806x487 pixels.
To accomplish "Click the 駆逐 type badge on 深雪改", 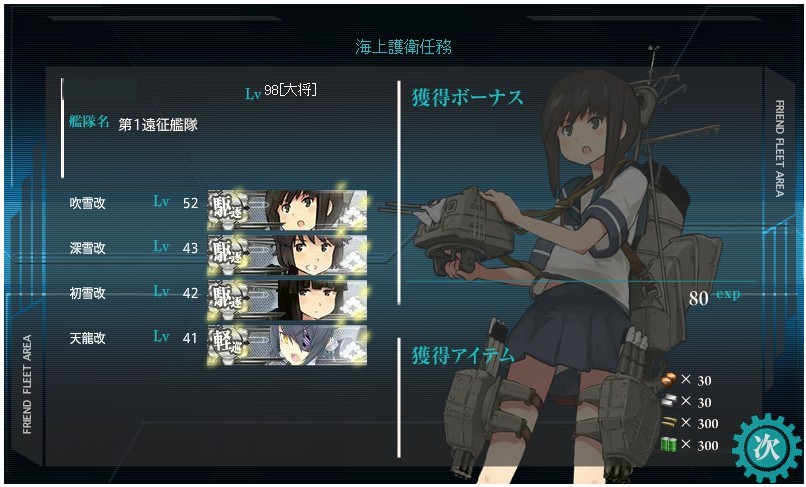I will tap(228, 254).
